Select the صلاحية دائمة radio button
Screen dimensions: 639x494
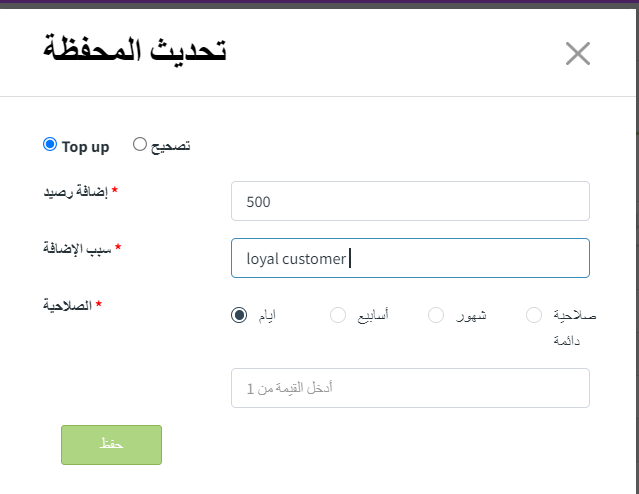(x=533, y=315)
